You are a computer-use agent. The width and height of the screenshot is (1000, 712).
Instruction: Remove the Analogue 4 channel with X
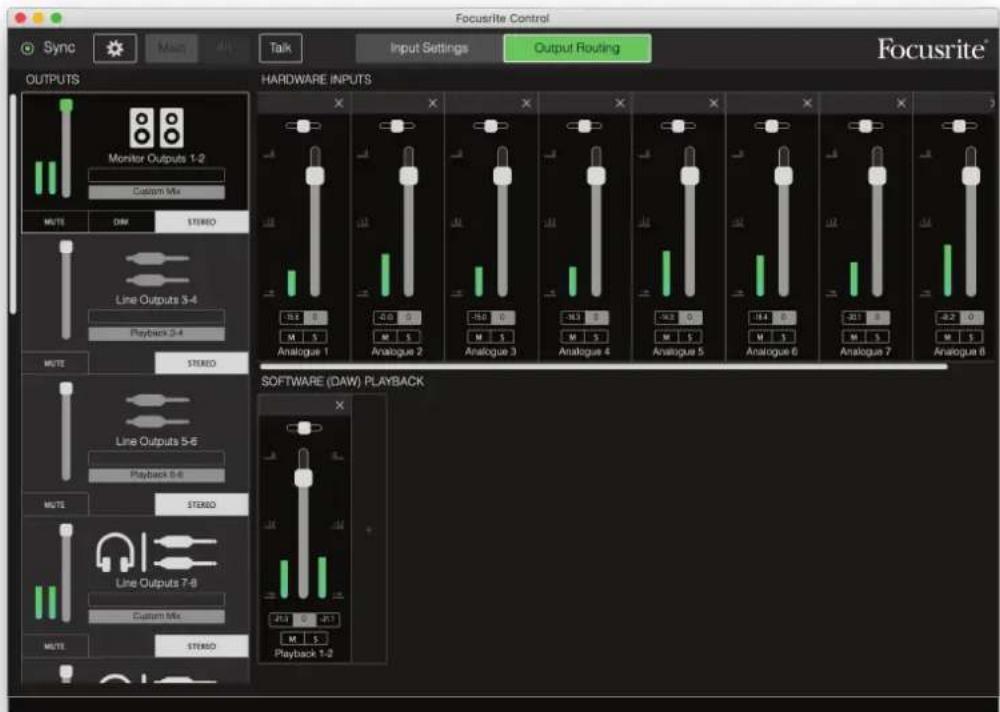coord(620,103)
